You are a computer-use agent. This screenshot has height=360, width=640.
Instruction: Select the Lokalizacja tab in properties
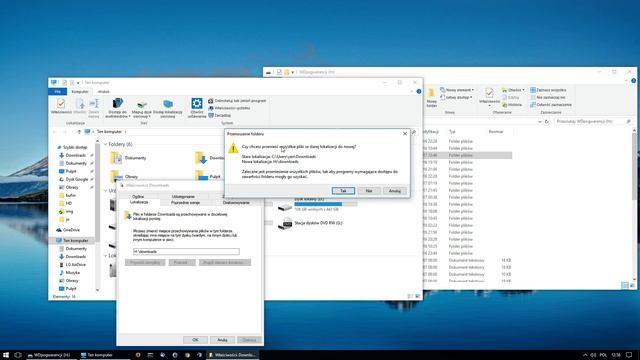(x=139, y=202)
